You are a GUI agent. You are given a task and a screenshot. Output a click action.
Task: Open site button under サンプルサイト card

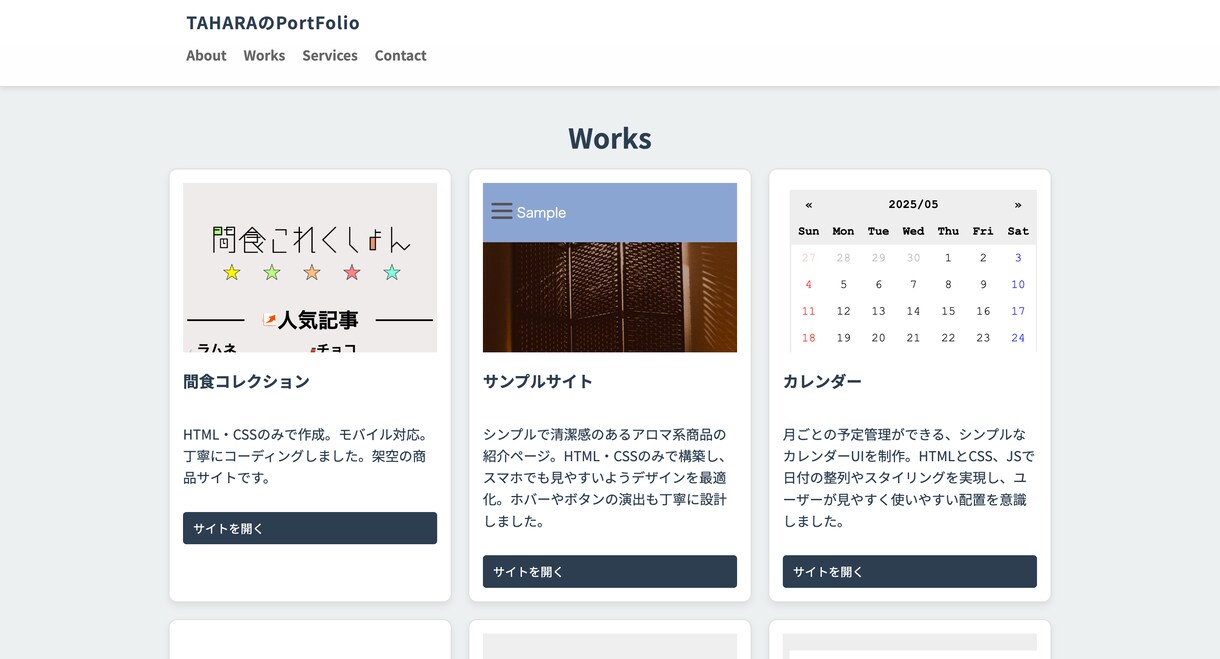point(610,571)
